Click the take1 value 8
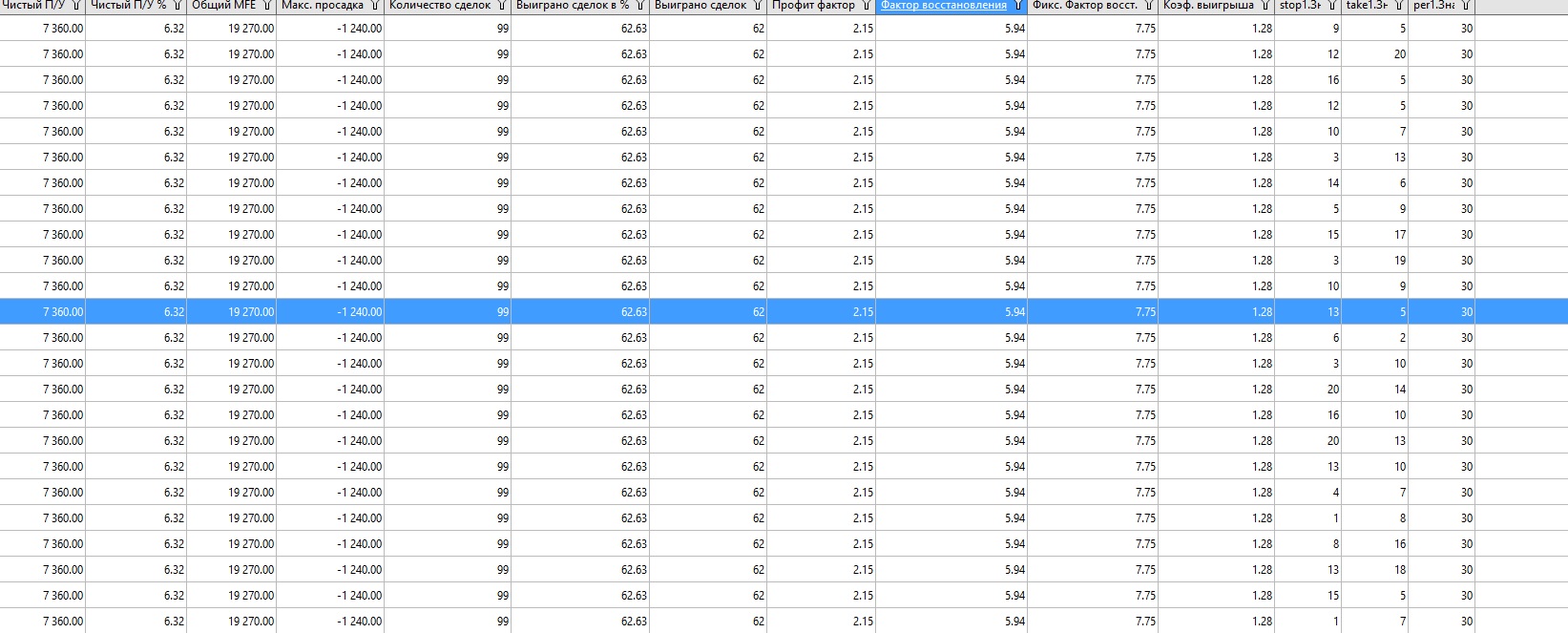Viewport: 1568px width, 633px height. pos(1403,518)
